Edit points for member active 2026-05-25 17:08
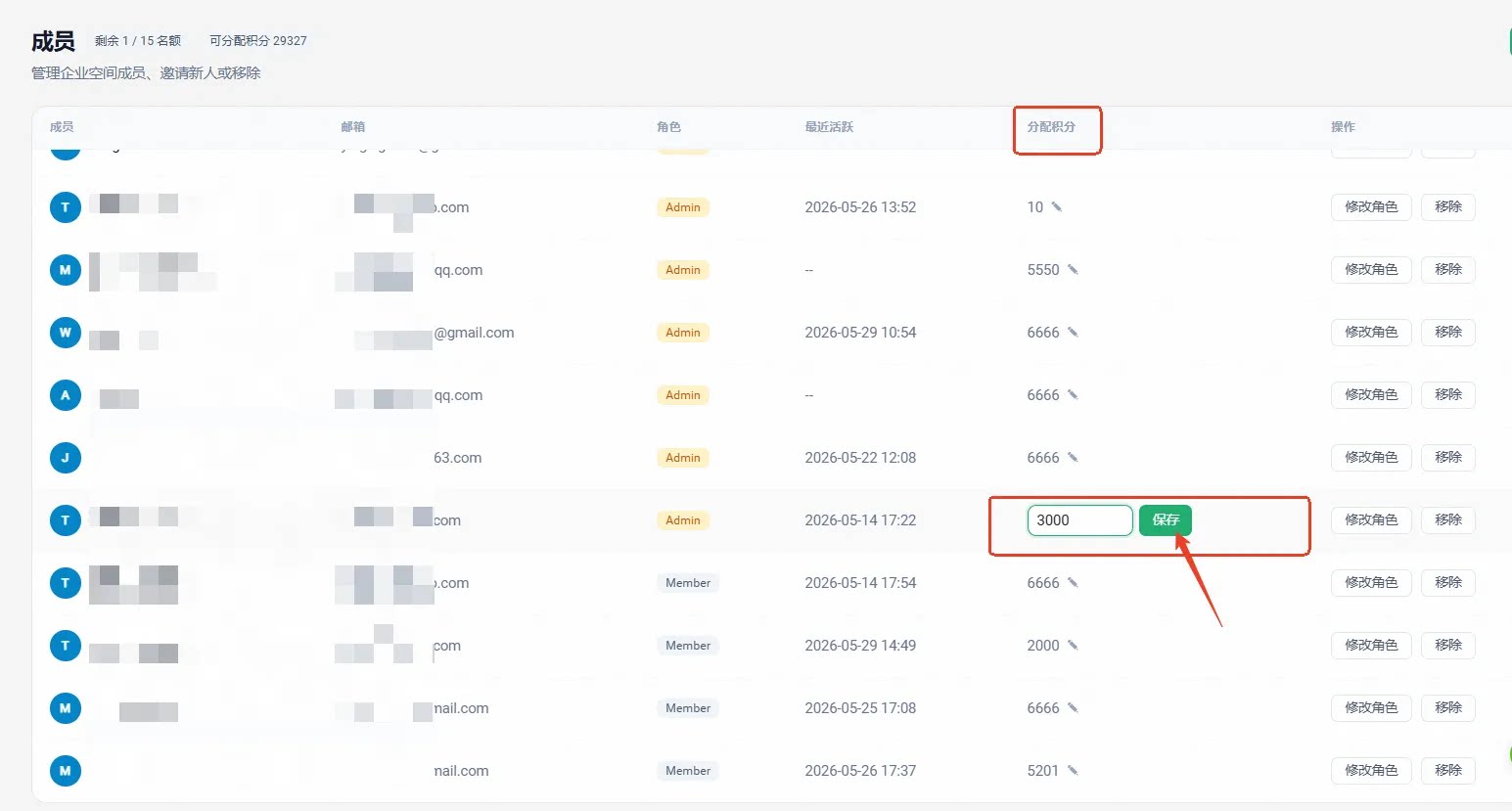This screenshot has height=811, width=1512. [x=1073, y=708]
